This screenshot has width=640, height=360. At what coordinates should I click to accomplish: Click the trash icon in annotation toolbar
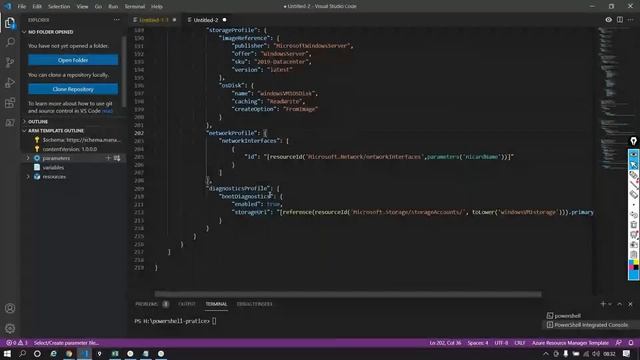click(633, 224)
